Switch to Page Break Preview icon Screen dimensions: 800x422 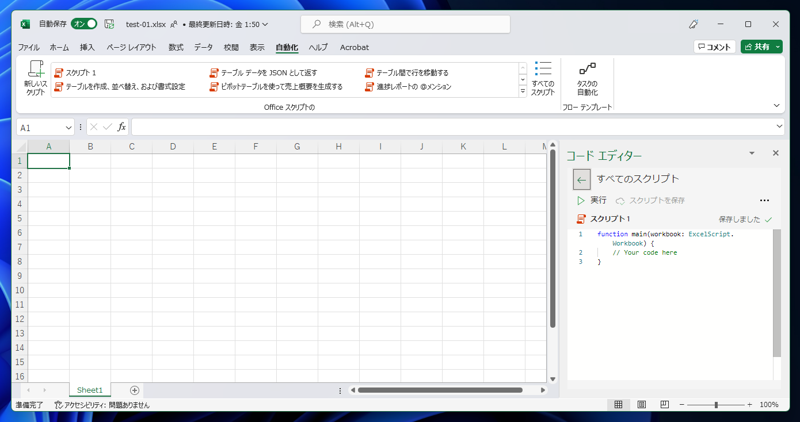664,405
